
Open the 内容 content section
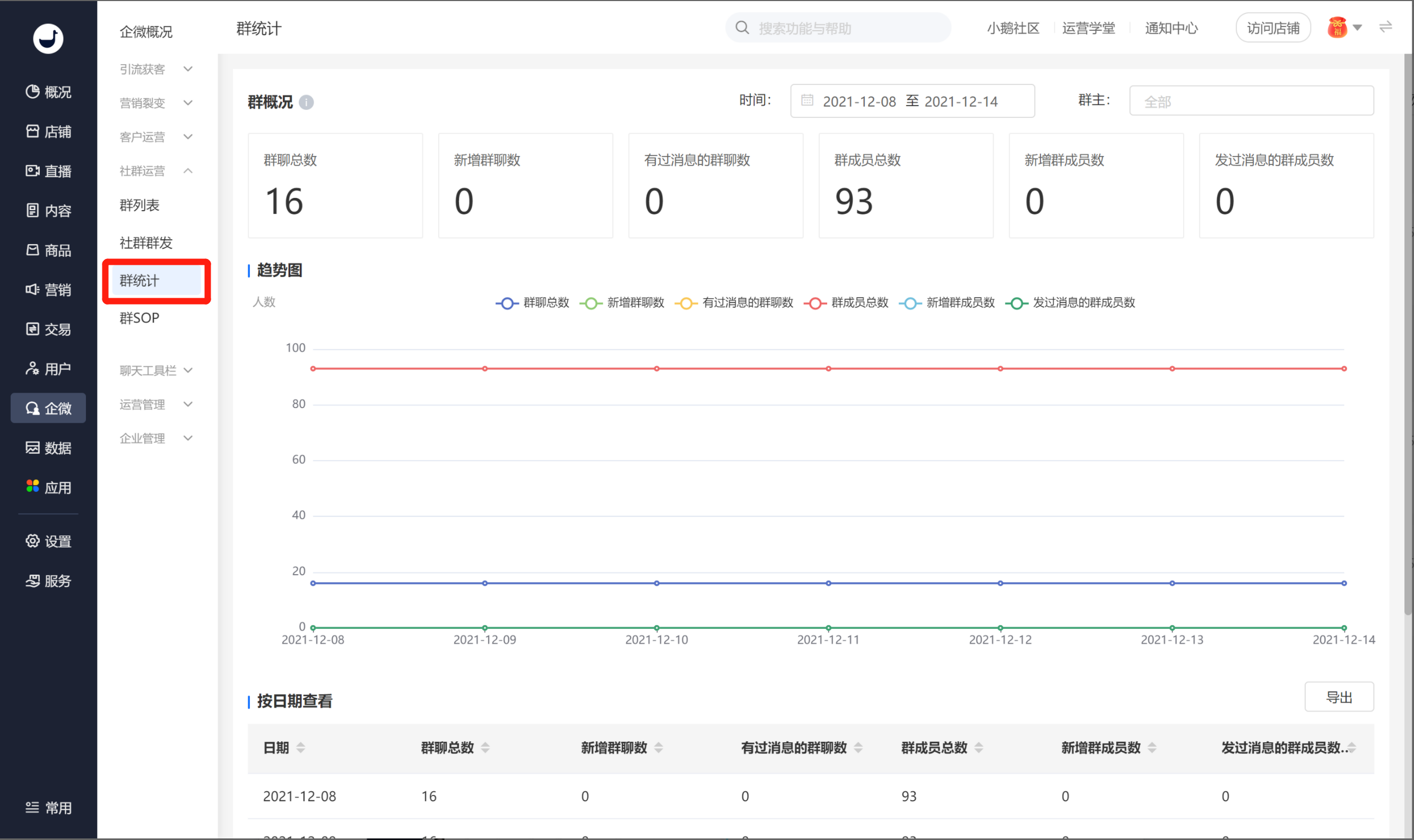coord(48,211)
